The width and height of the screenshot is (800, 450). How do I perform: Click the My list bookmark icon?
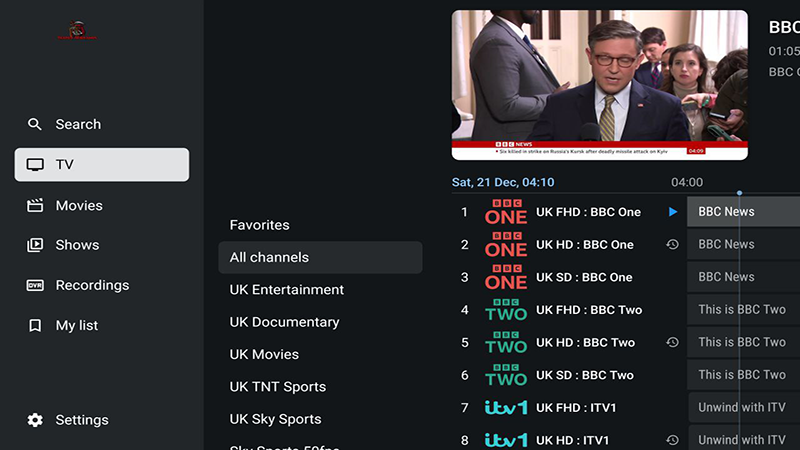(x=35, y=326)
